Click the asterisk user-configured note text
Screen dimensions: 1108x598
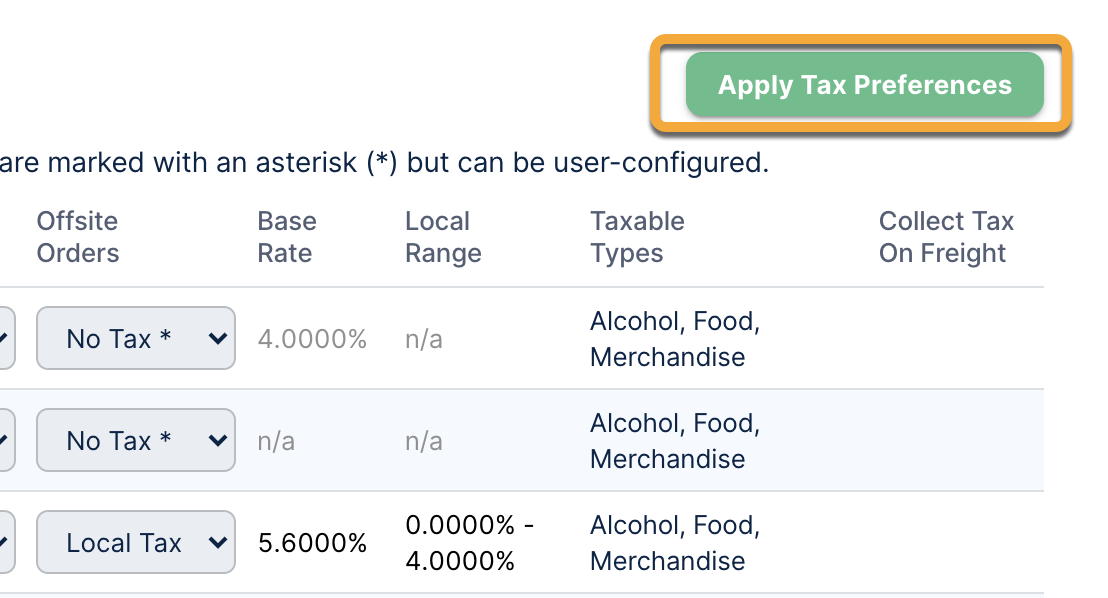tap(385, 163)
